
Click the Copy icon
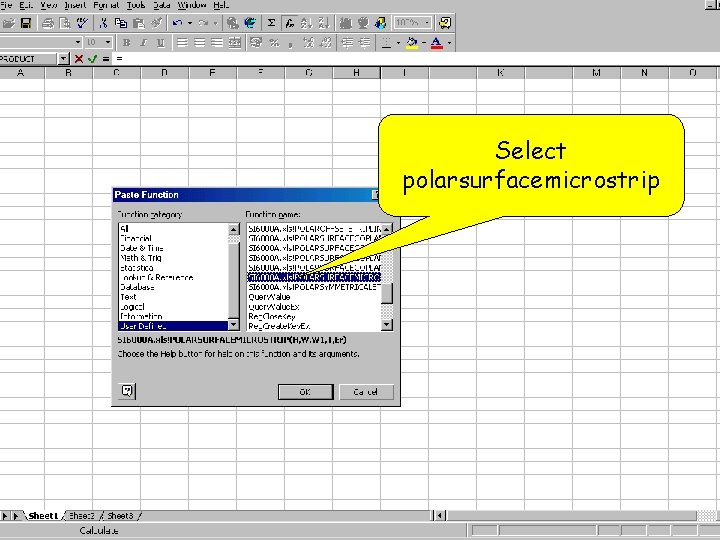pyautogui.click(x=121, y=23)
